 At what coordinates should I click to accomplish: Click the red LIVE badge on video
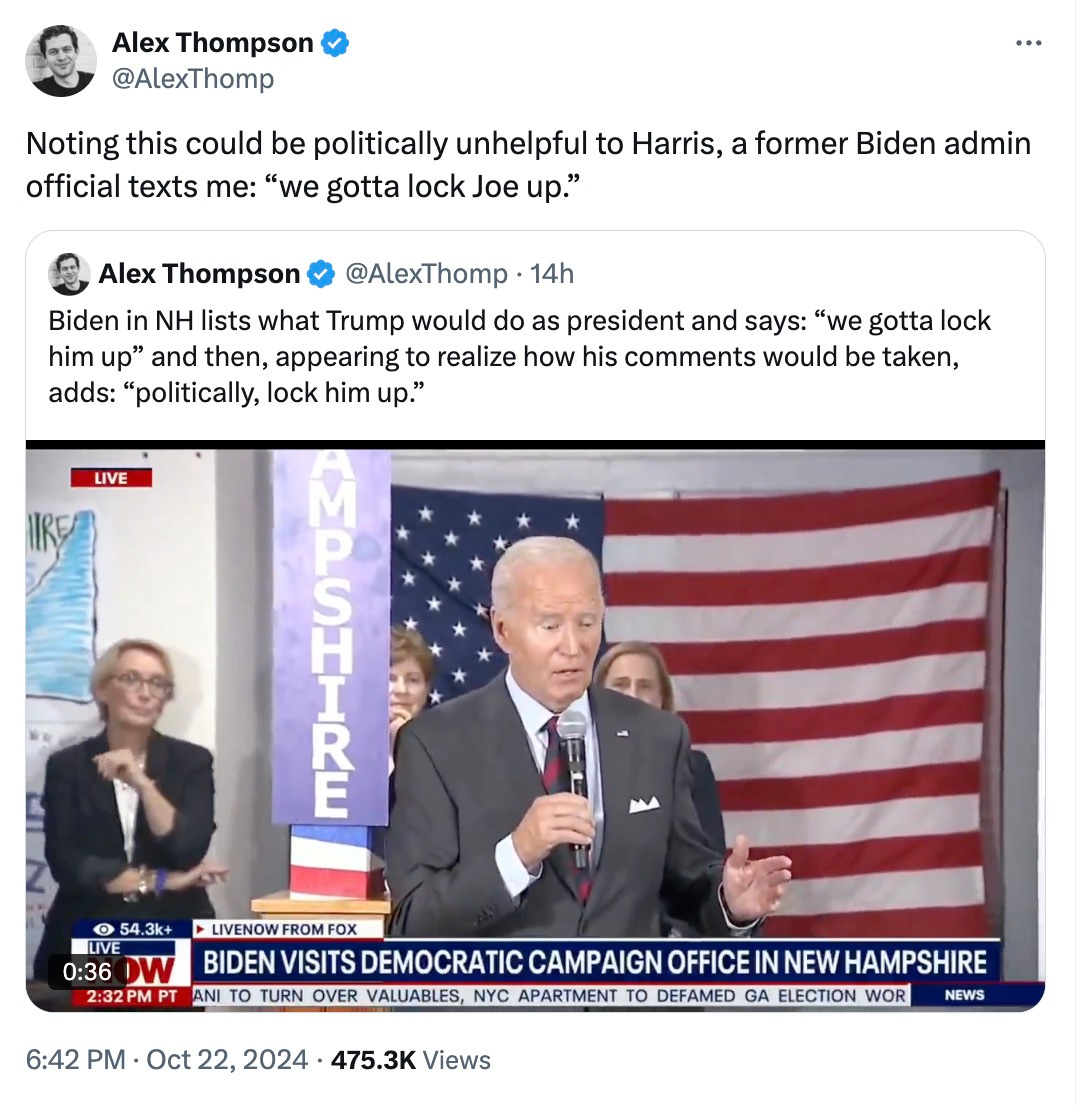click(x=111, y=478)
